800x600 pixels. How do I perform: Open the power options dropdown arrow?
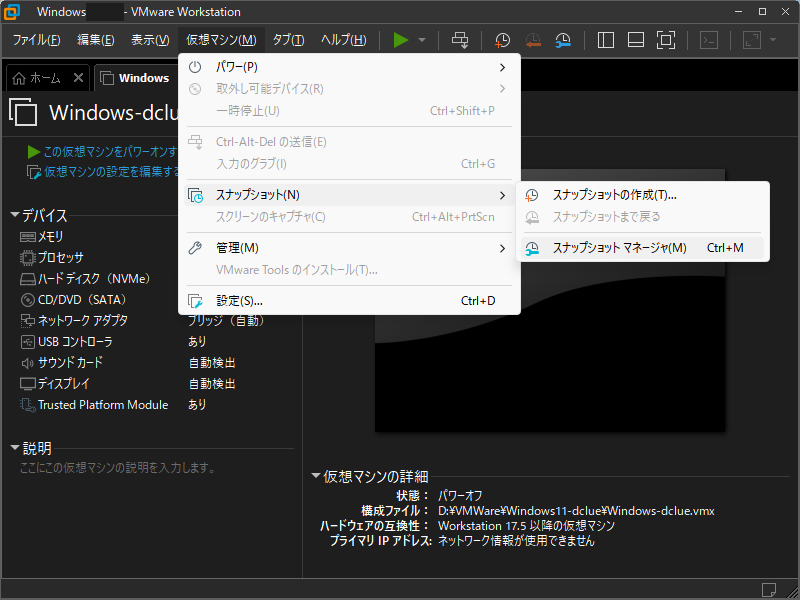(422, 40)
